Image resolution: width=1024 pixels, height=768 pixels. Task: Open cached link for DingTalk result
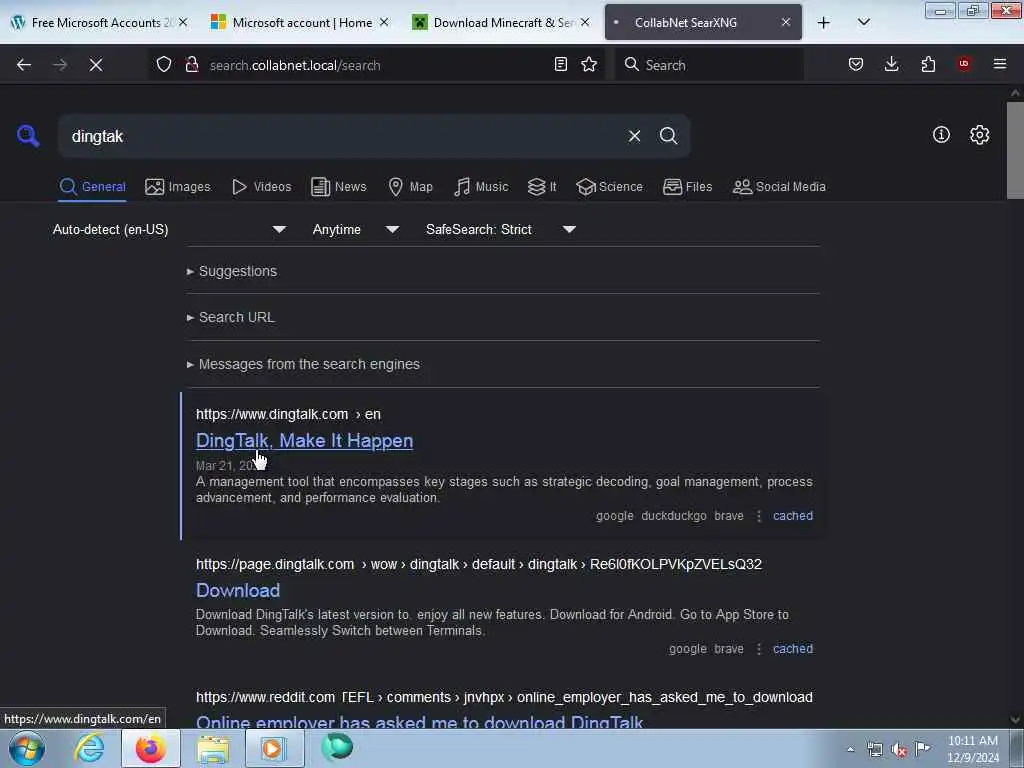(x=793, y=516)
